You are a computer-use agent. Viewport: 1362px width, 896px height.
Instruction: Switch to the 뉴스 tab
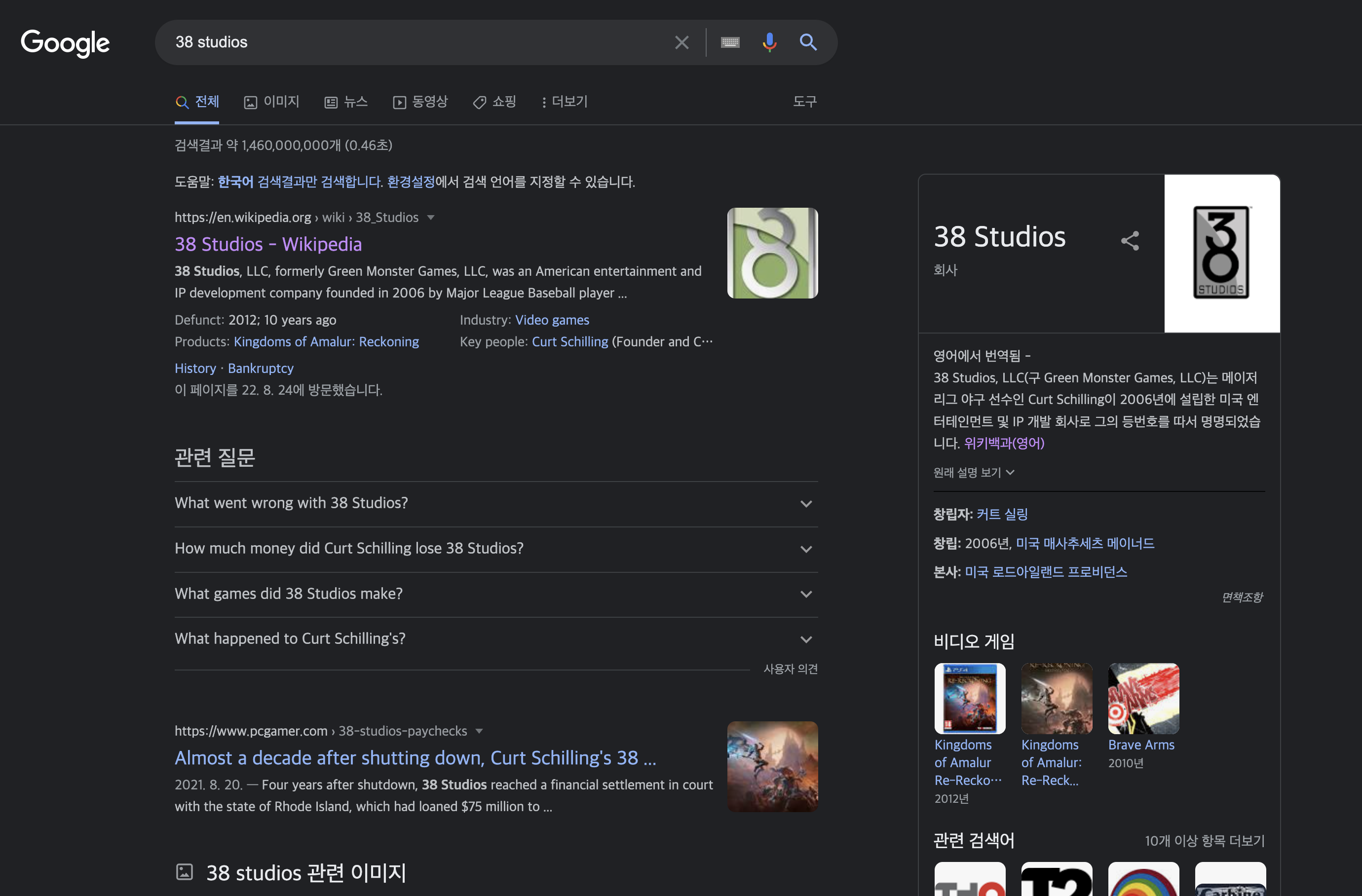click(x=346, y=102)
